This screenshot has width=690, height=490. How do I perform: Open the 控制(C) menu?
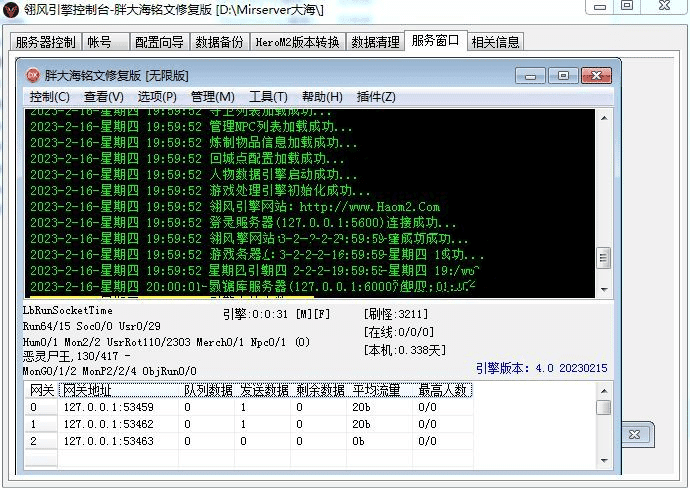click(49, 97)
